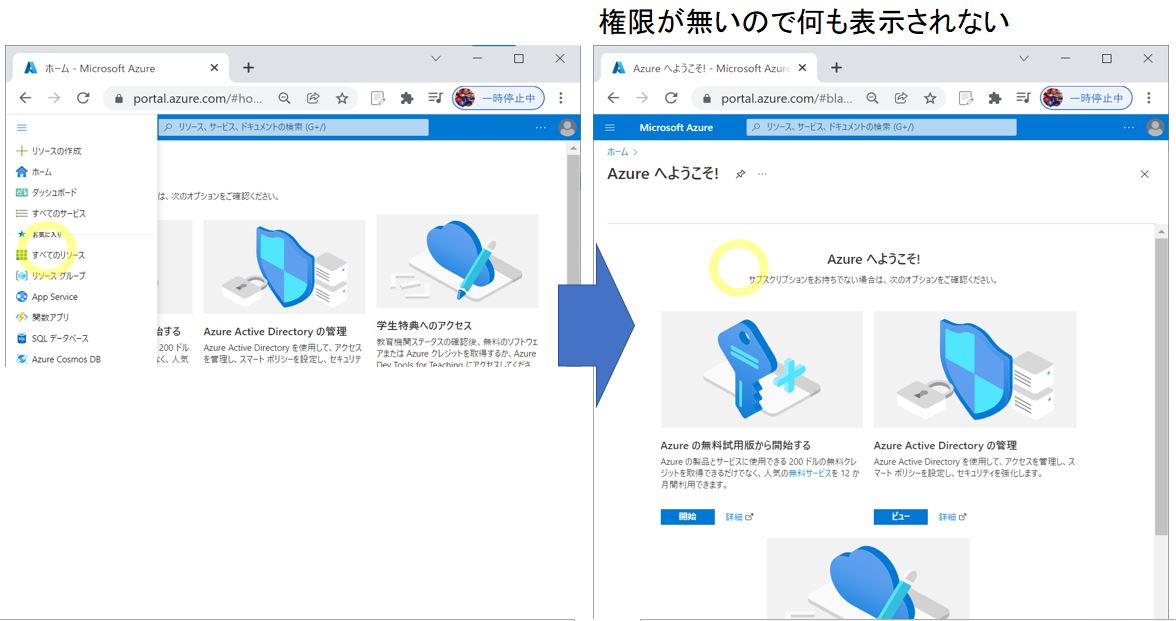
Task: Select SQL データベース in the sidebar
Action: 52,338
